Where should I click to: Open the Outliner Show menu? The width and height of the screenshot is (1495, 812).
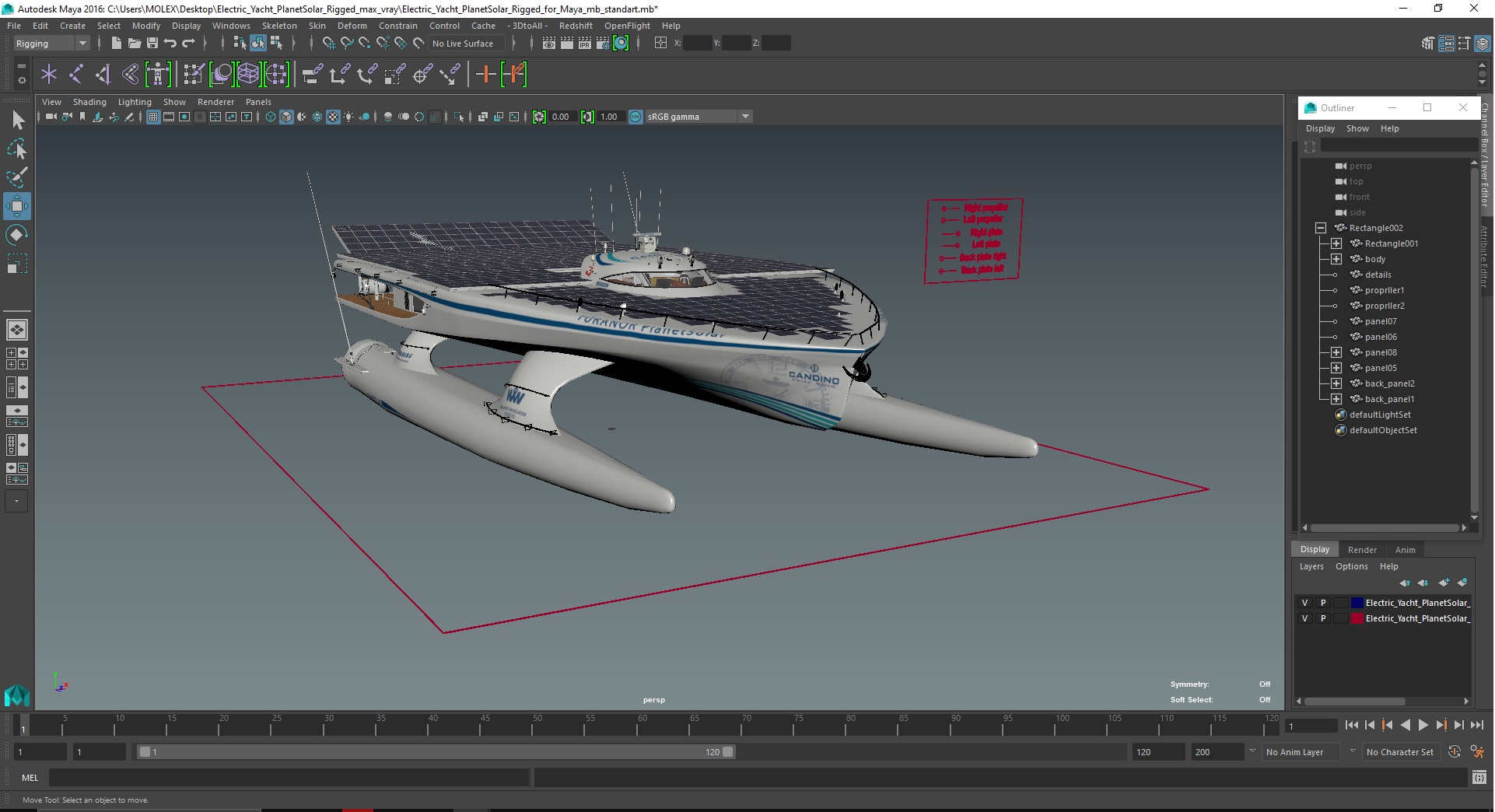1357,128
